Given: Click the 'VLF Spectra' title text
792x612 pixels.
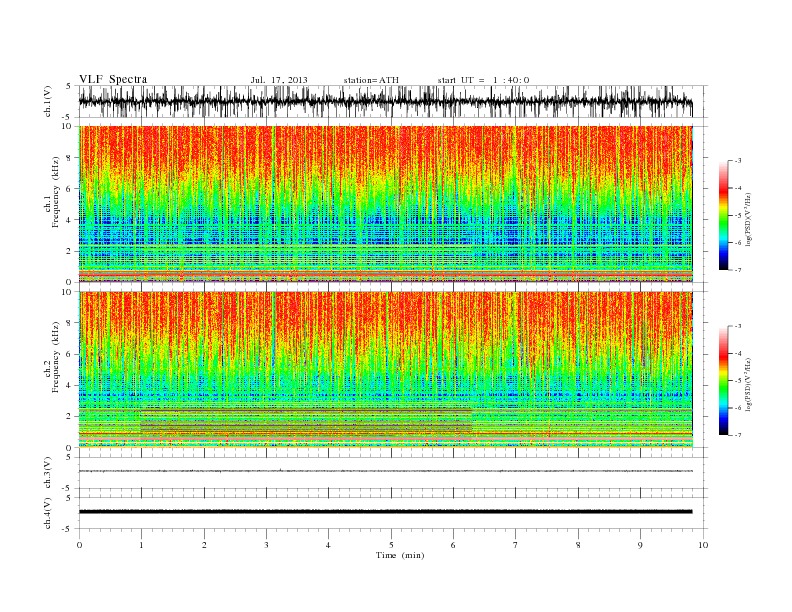Looking at the screenshot, I should point(113,79).
